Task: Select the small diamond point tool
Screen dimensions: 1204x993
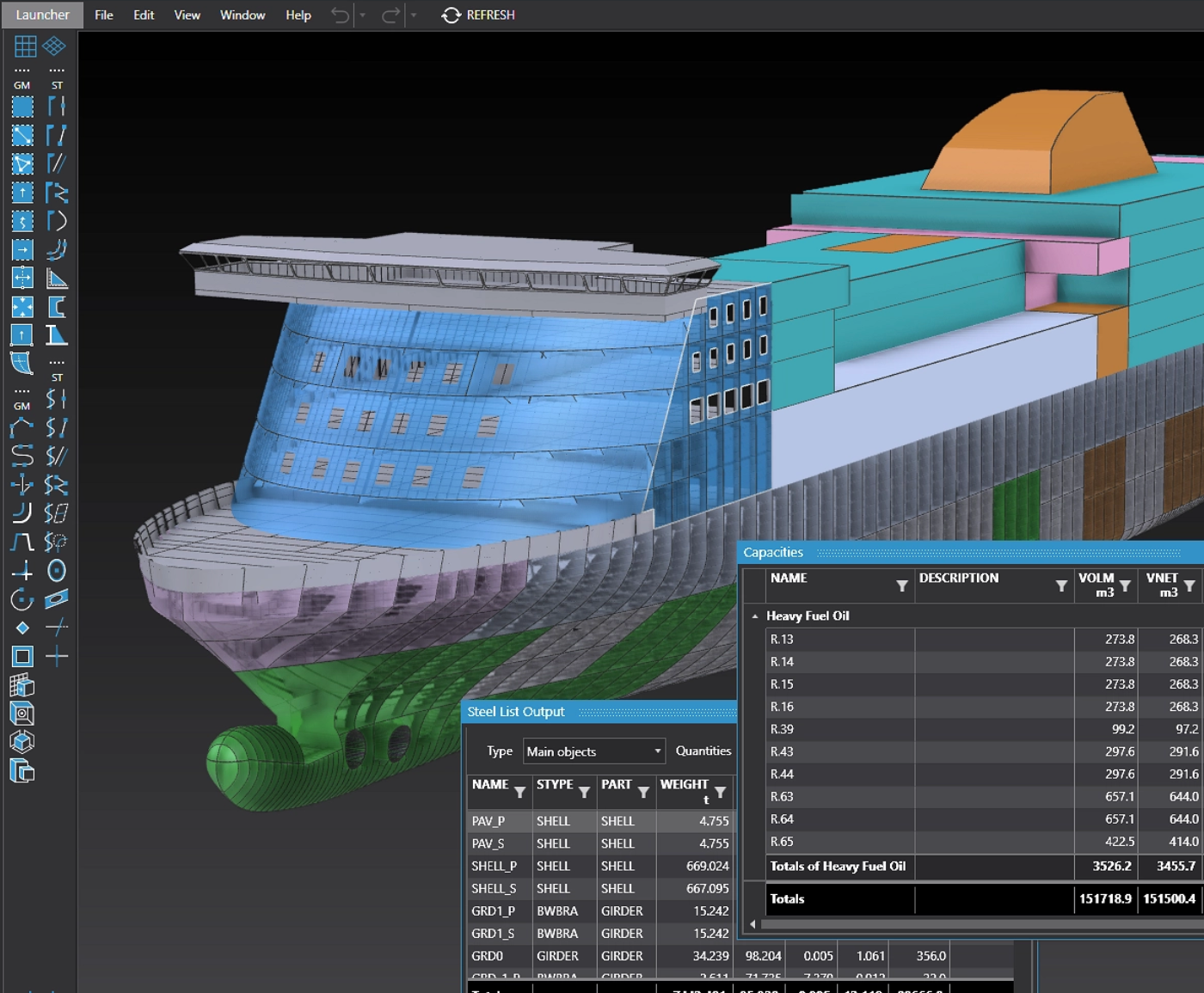Action: [22, 628]
